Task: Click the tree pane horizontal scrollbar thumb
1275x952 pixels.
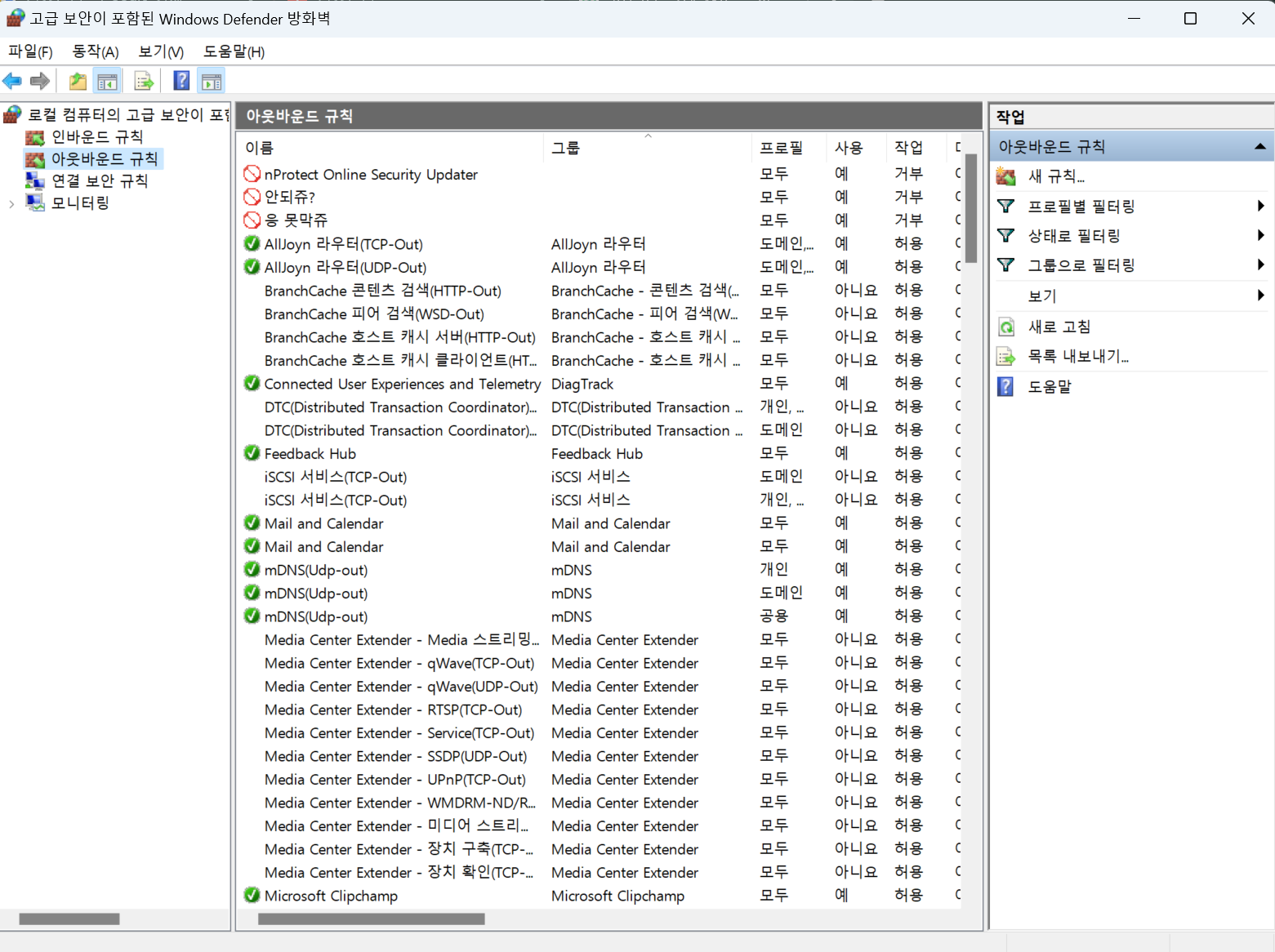Action: (x=69, y=919)
